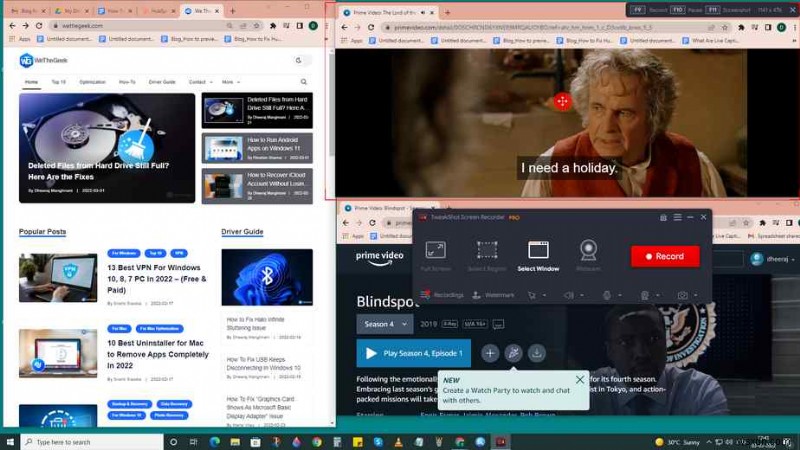Open dheeraj profile menu in Prime Video
Screen dimensions: 800x450
coord(772,259)
